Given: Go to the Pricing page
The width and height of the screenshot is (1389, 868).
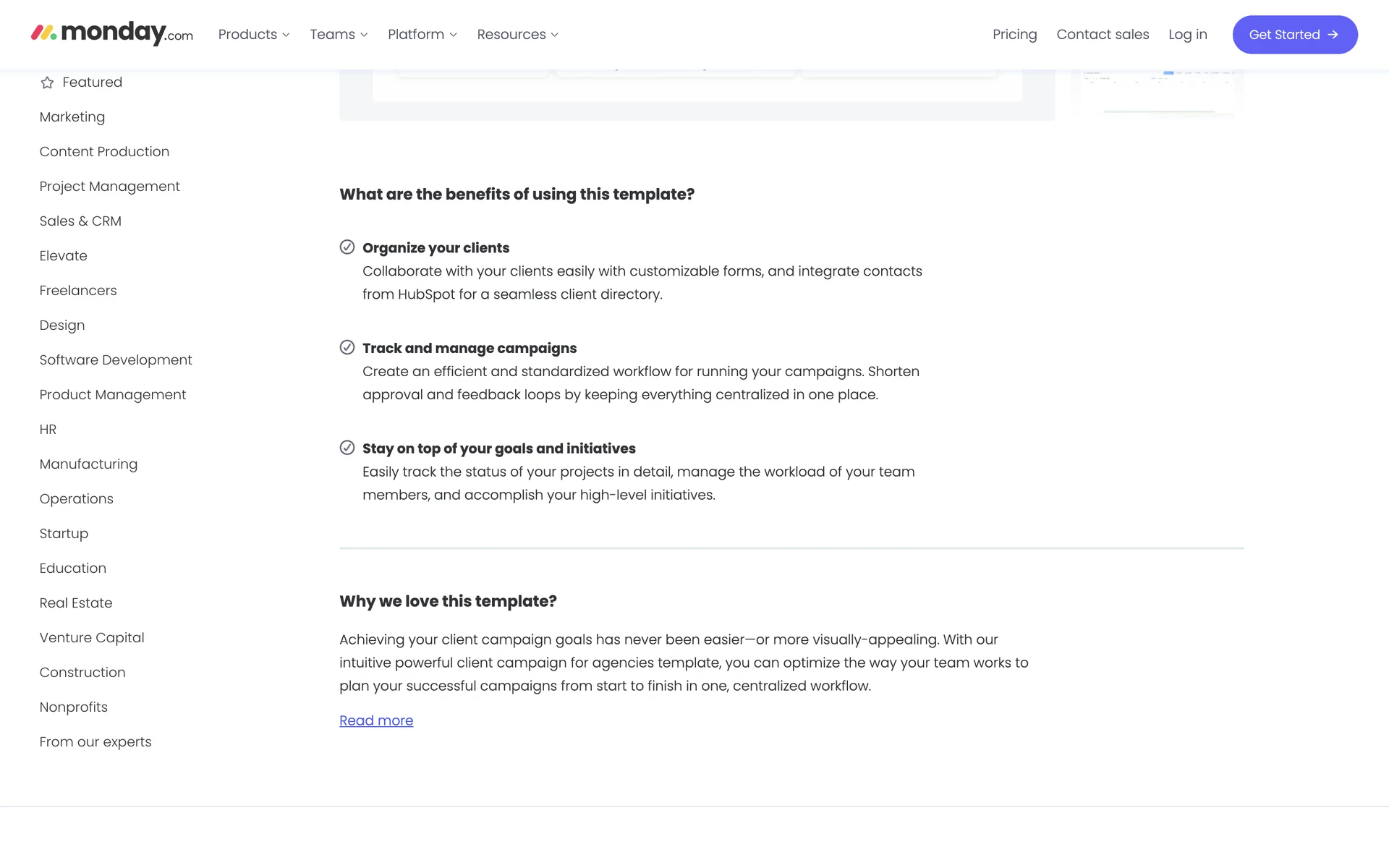Looking at the screenshot, I should point(1014,35).
